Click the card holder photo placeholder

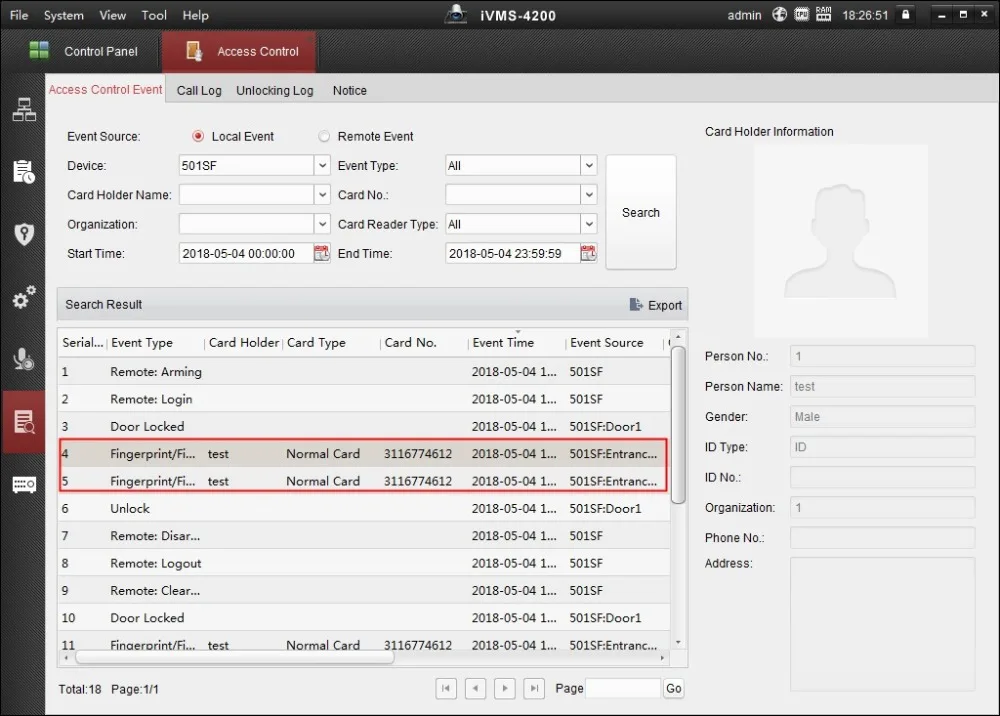coord(841,240)
